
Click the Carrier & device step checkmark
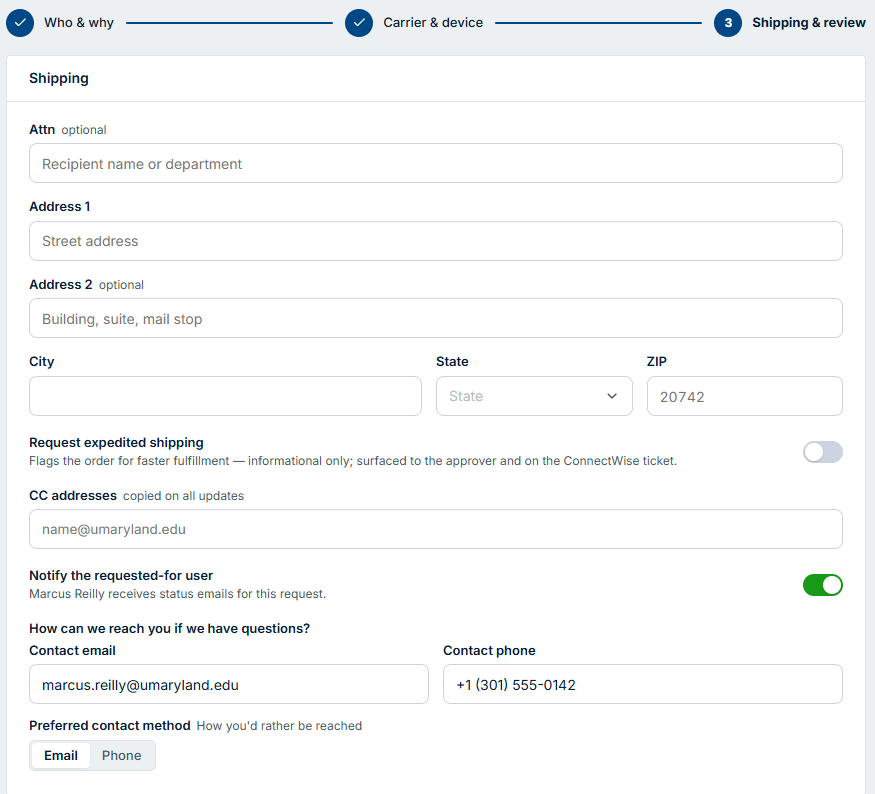(359, 23)
